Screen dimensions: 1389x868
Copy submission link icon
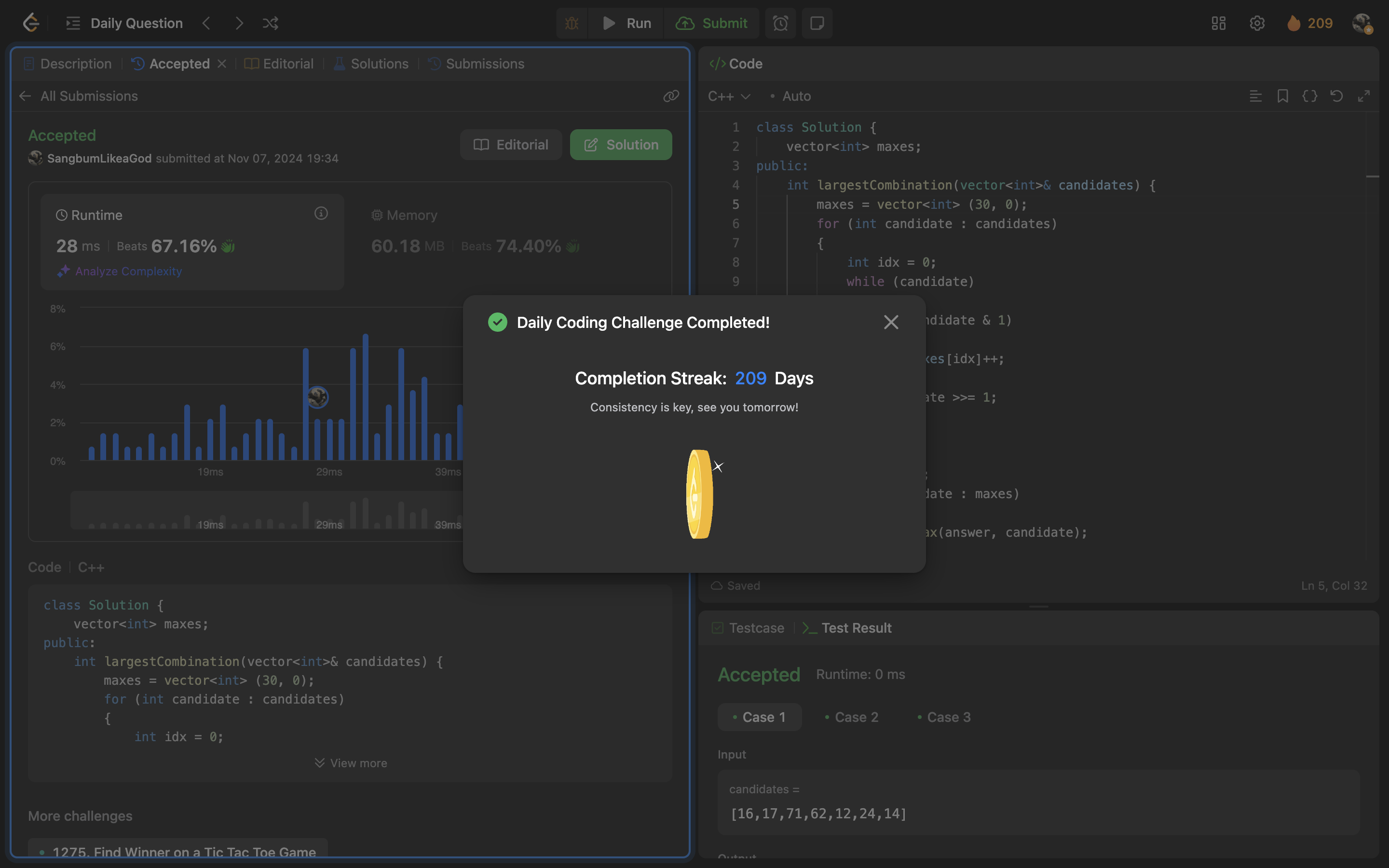click(x=670, y=96)
